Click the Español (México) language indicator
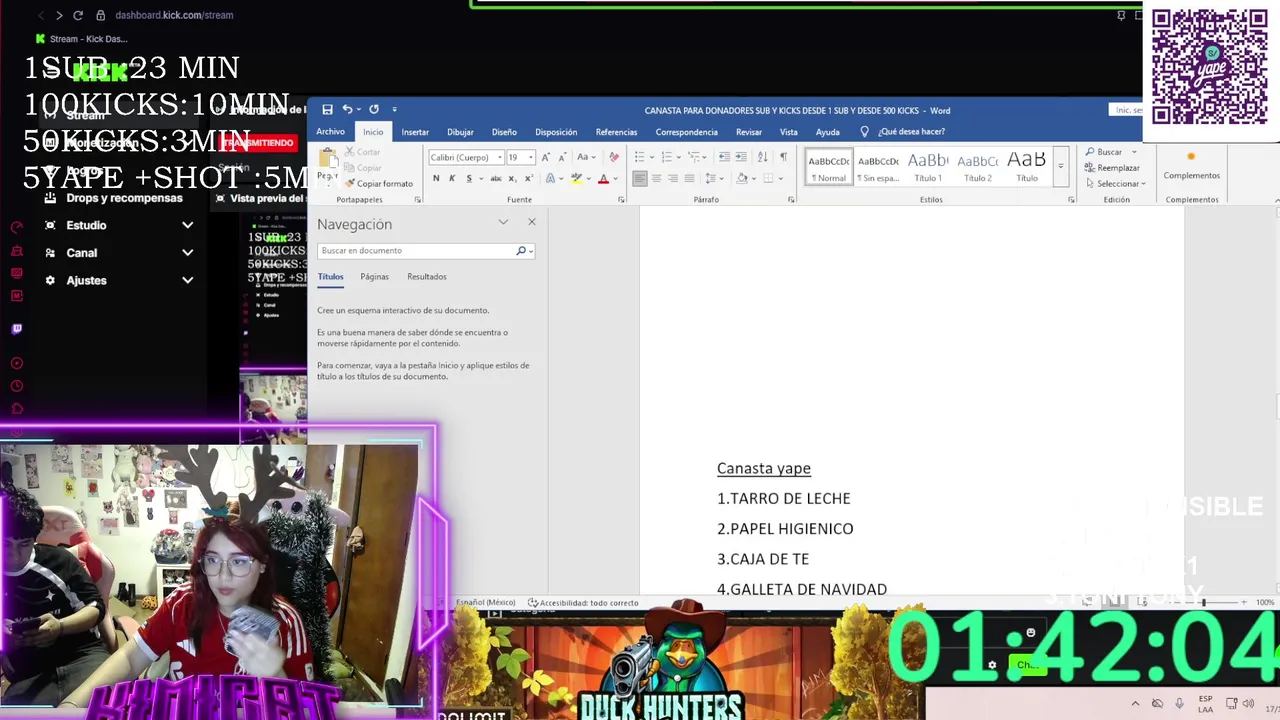 tap(485, 603)
